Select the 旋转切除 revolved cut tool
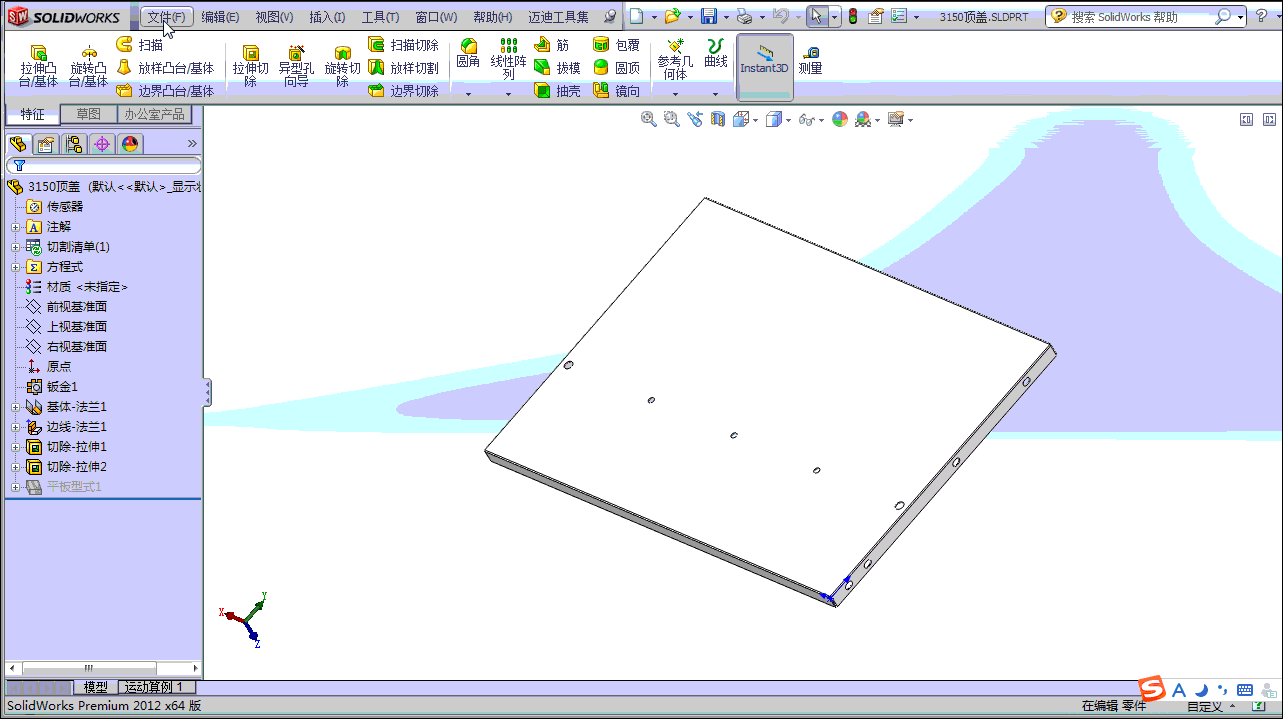 [342, 66]
